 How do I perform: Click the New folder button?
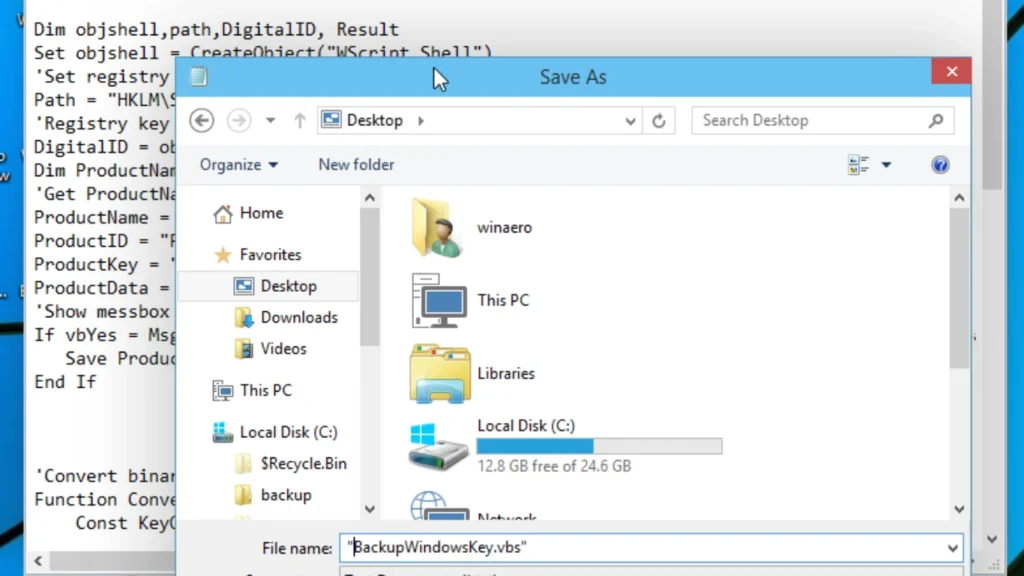pyautogui.click(x=356, y=164)
